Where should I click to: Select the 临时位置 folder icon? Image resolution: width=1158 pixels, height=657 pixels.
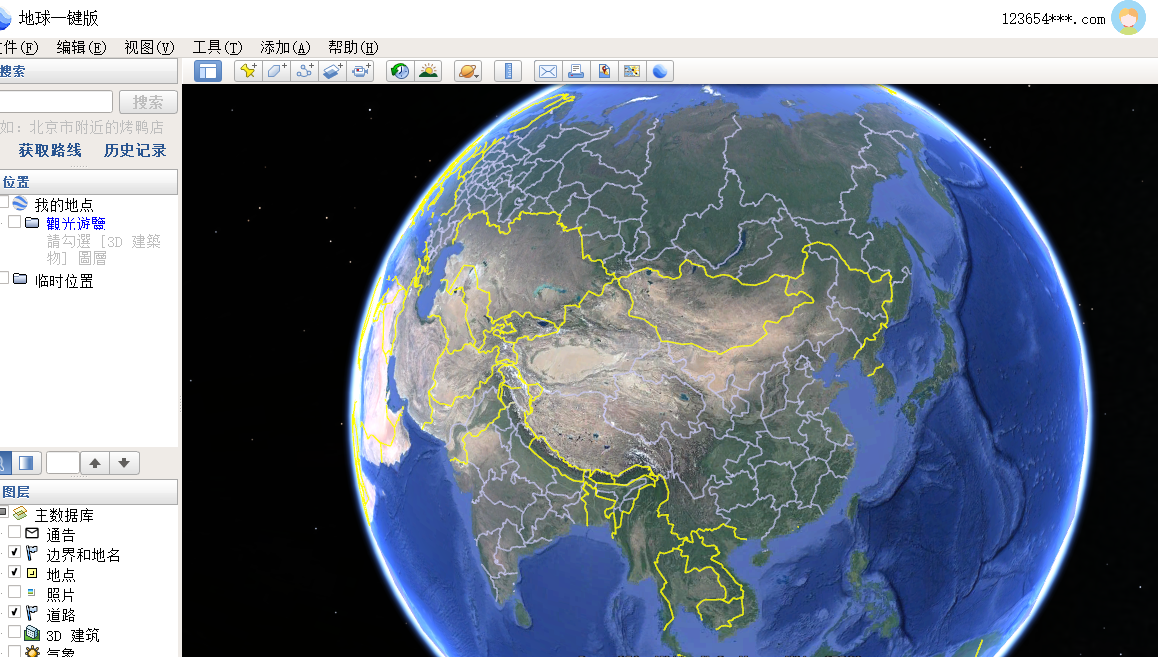(21, 279)
